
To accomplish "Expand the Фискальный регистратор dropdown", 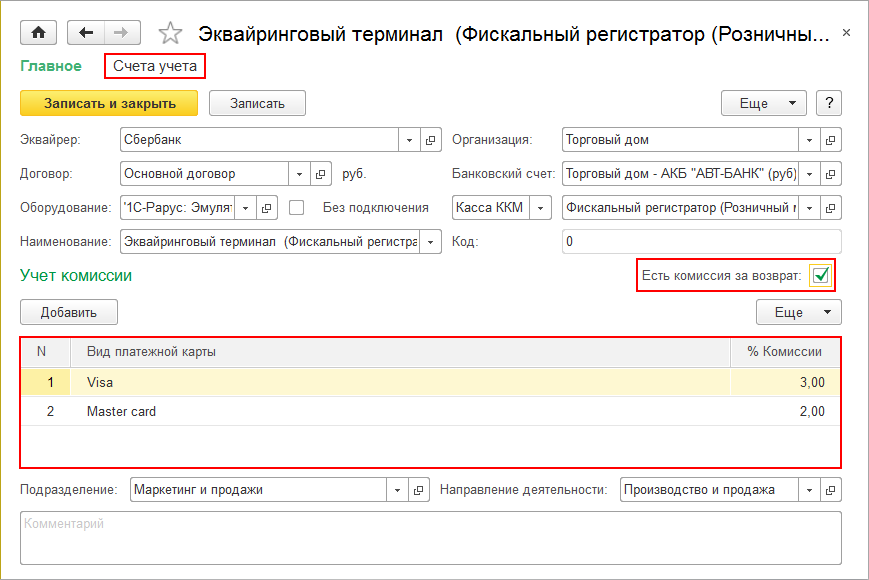I will [x=809, y=208].
